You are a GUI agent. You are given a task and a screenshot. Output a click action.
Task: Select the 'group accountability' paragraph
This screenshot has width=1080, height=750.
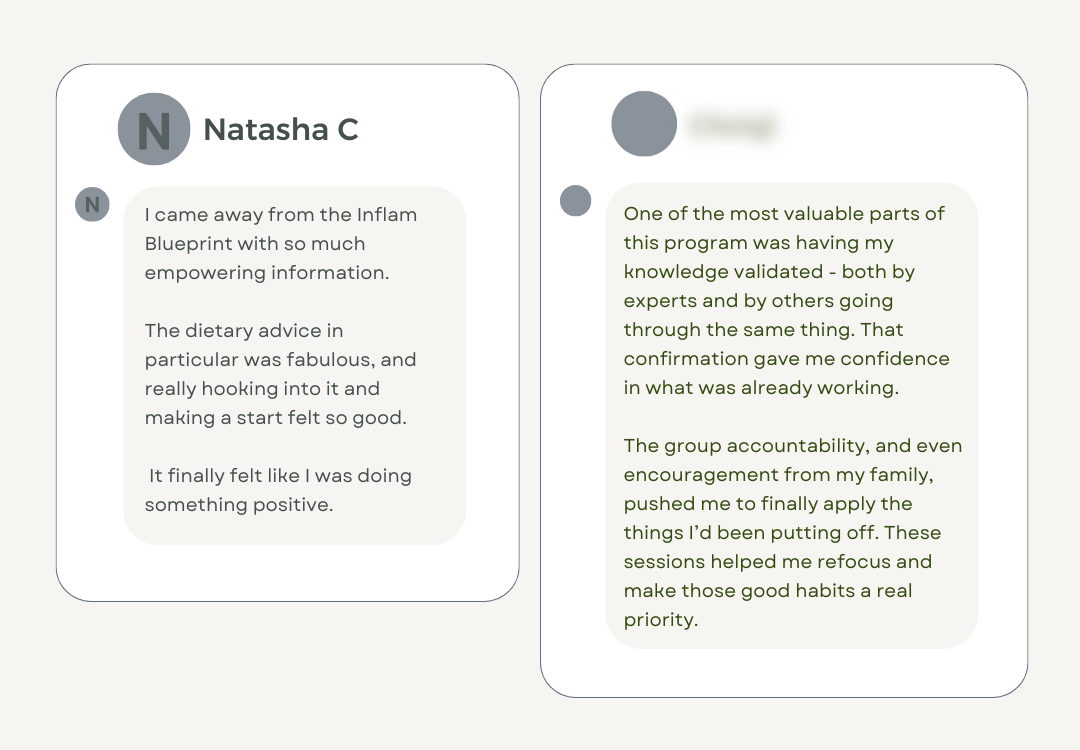point(792,532)
